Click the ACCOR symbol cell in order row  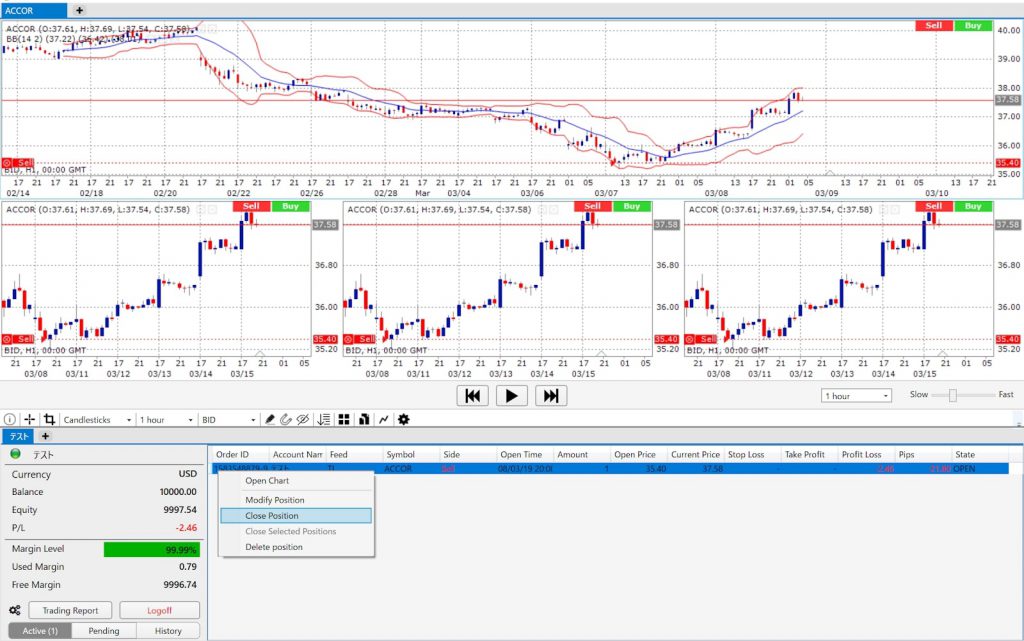(410, 469)
